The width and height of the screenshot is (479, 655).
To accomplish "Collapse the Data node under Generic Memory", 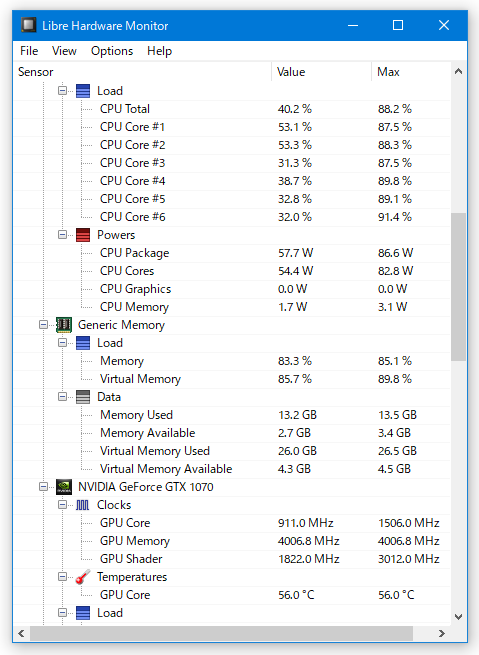I will pos(62,397).
